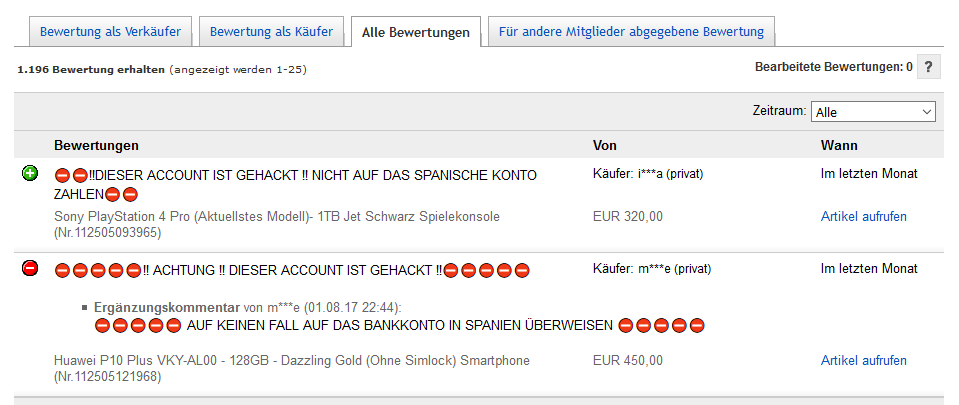The height and width of the screenshot is (405, 959).
Task: Select the Alle Bewertungen tab
Action: point(416,32)
